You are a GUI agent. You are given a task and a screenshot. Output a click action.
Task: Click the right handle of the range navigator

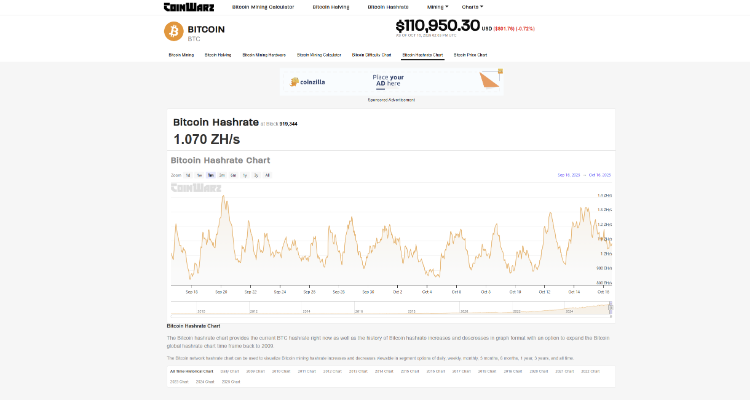[x=609, y=307]
